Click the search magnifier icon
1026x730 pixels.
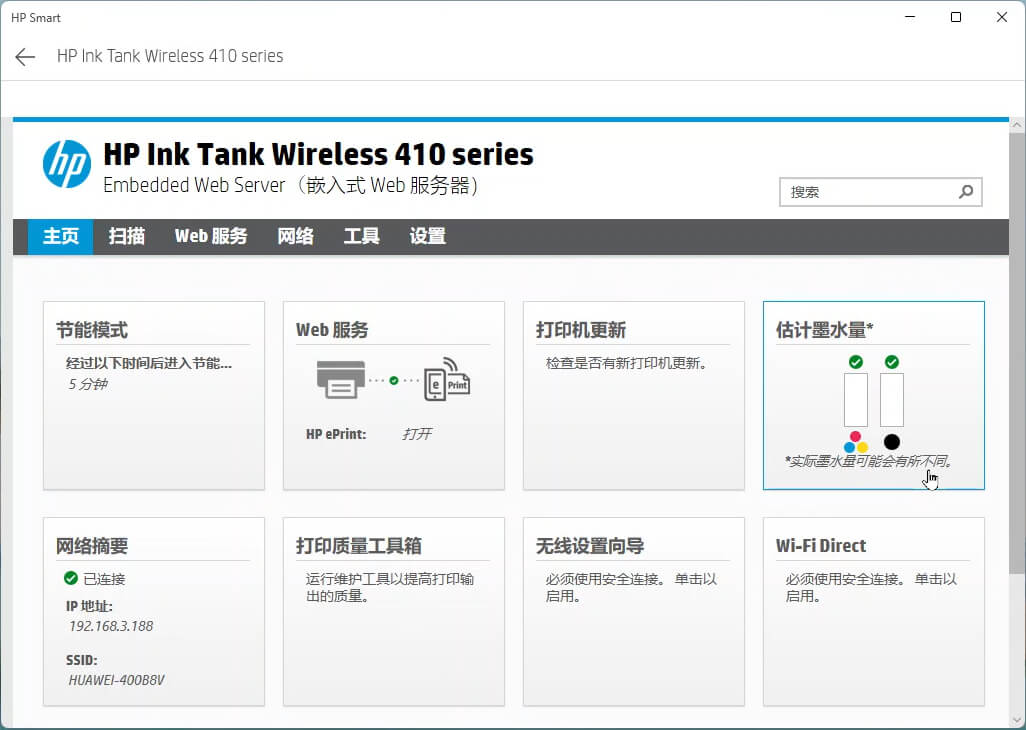966,192
